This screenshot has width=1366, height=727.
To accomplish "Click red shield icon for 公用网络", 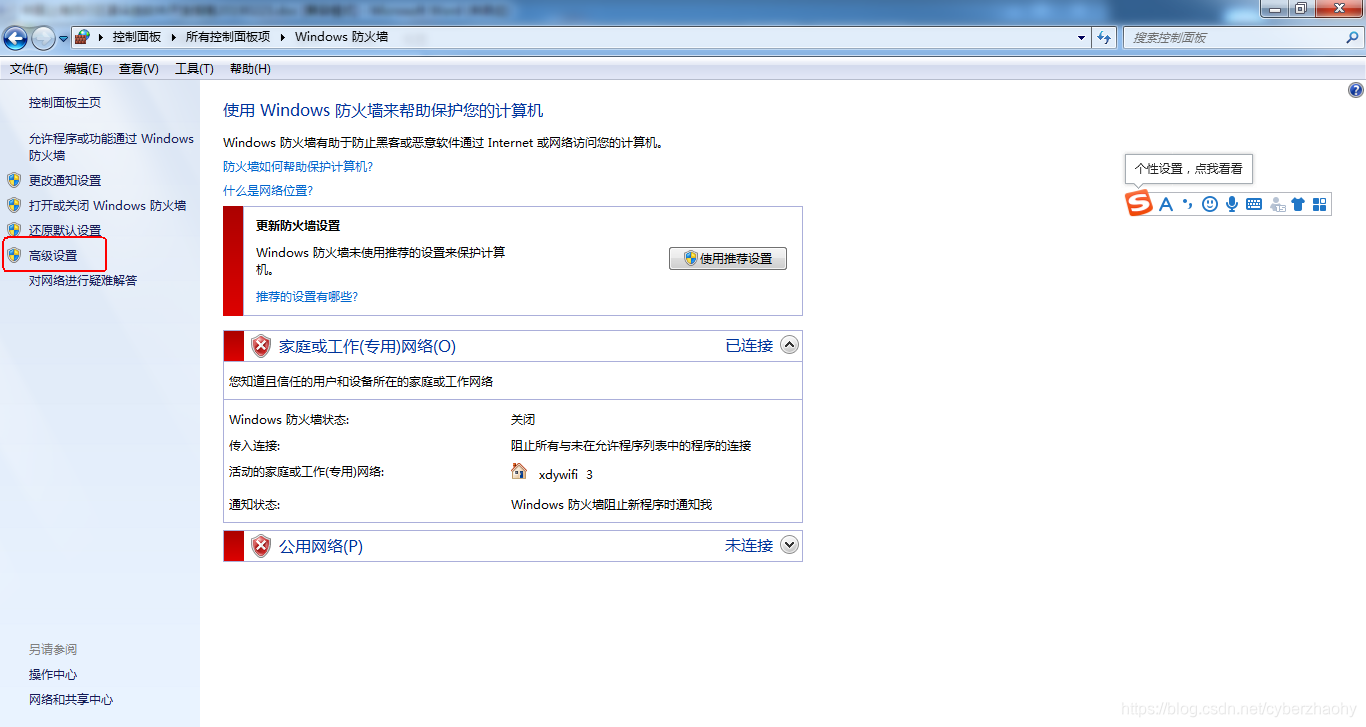I will tap(261, 546).
